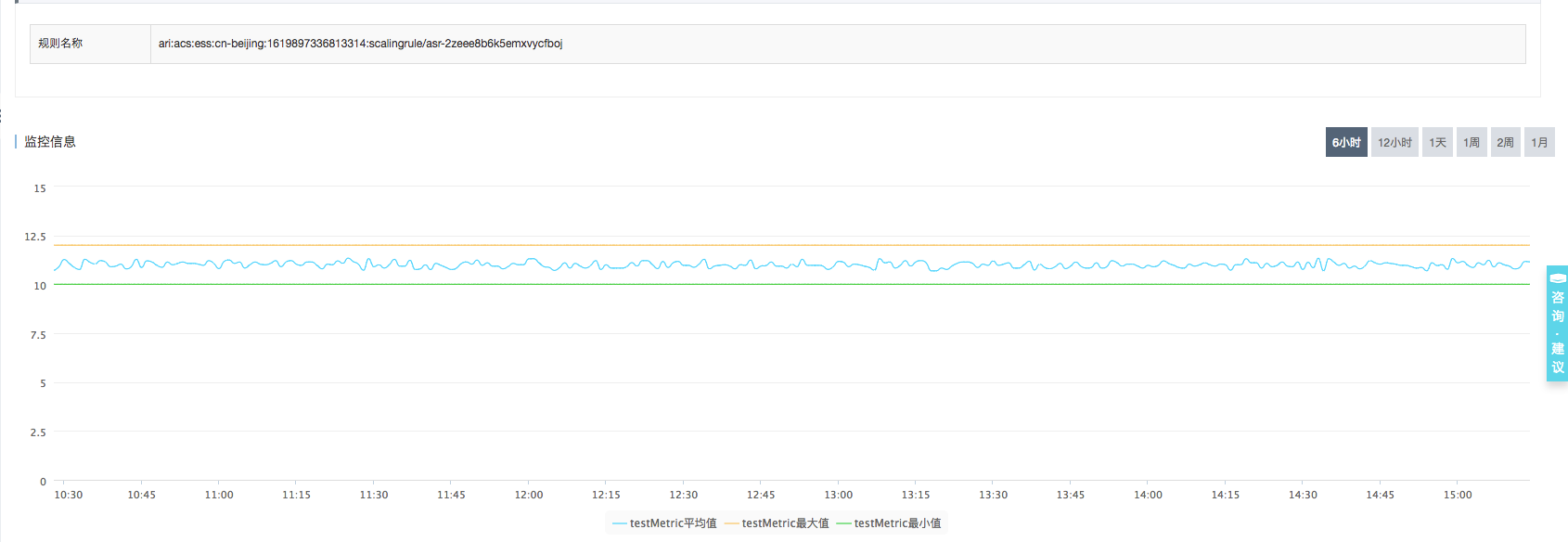
Task: Click the 14:15 x-axis label
Action: click(x=1226, y=495)
